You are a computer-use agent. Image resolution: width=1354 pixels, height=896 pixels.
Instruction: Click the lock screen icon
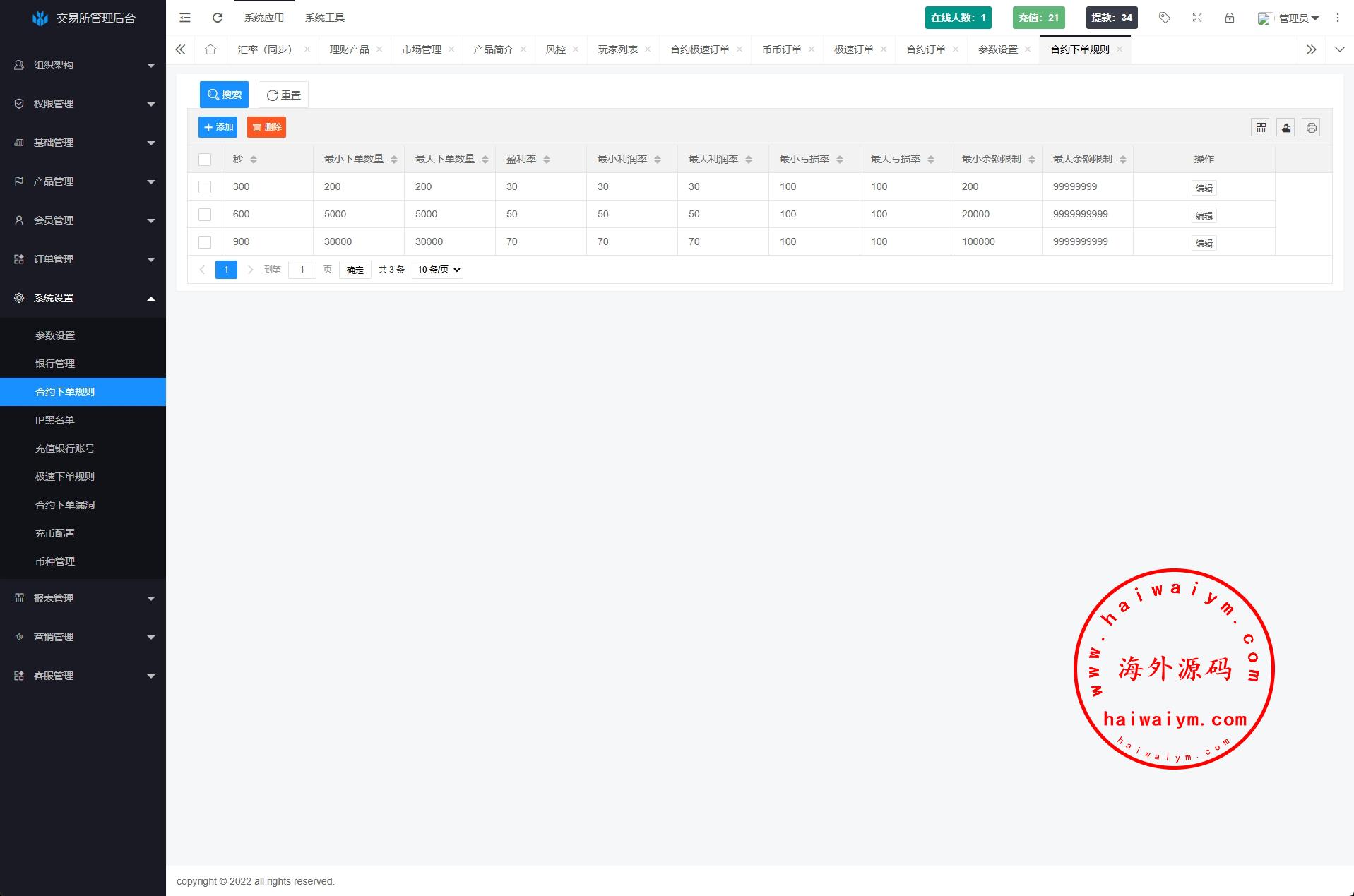pyautogui.click(x=1230, y=18)
